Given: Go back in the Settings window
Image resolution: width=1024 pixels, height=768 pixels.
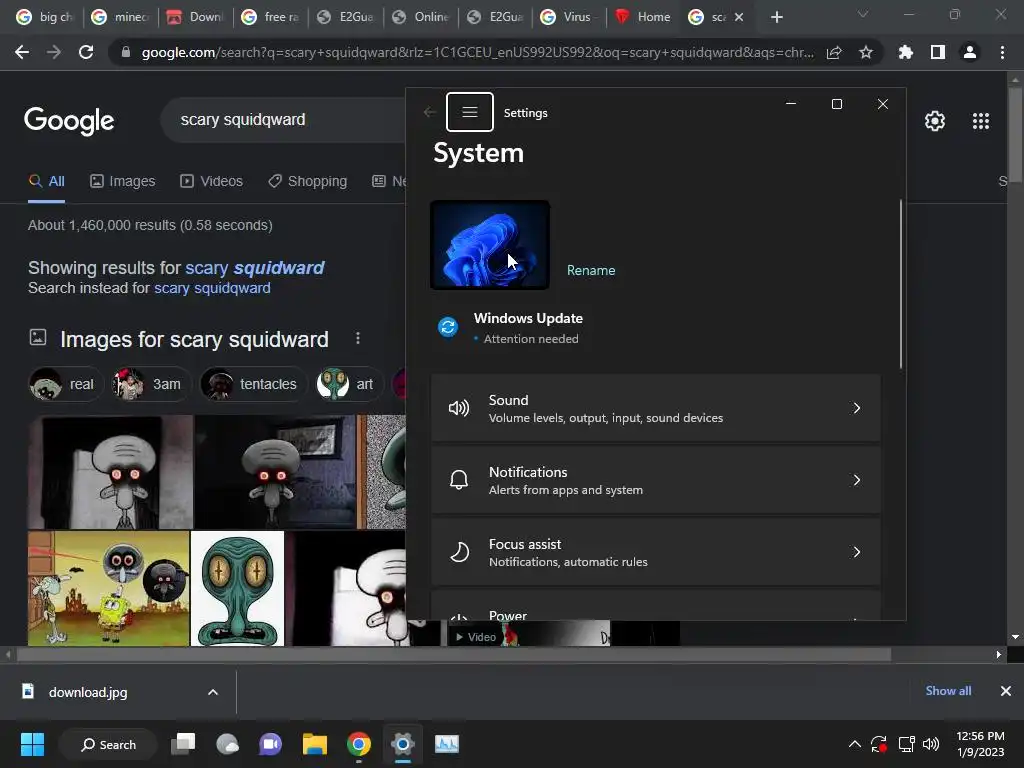Looking at the screenshot, I should [x=429, y=112].
